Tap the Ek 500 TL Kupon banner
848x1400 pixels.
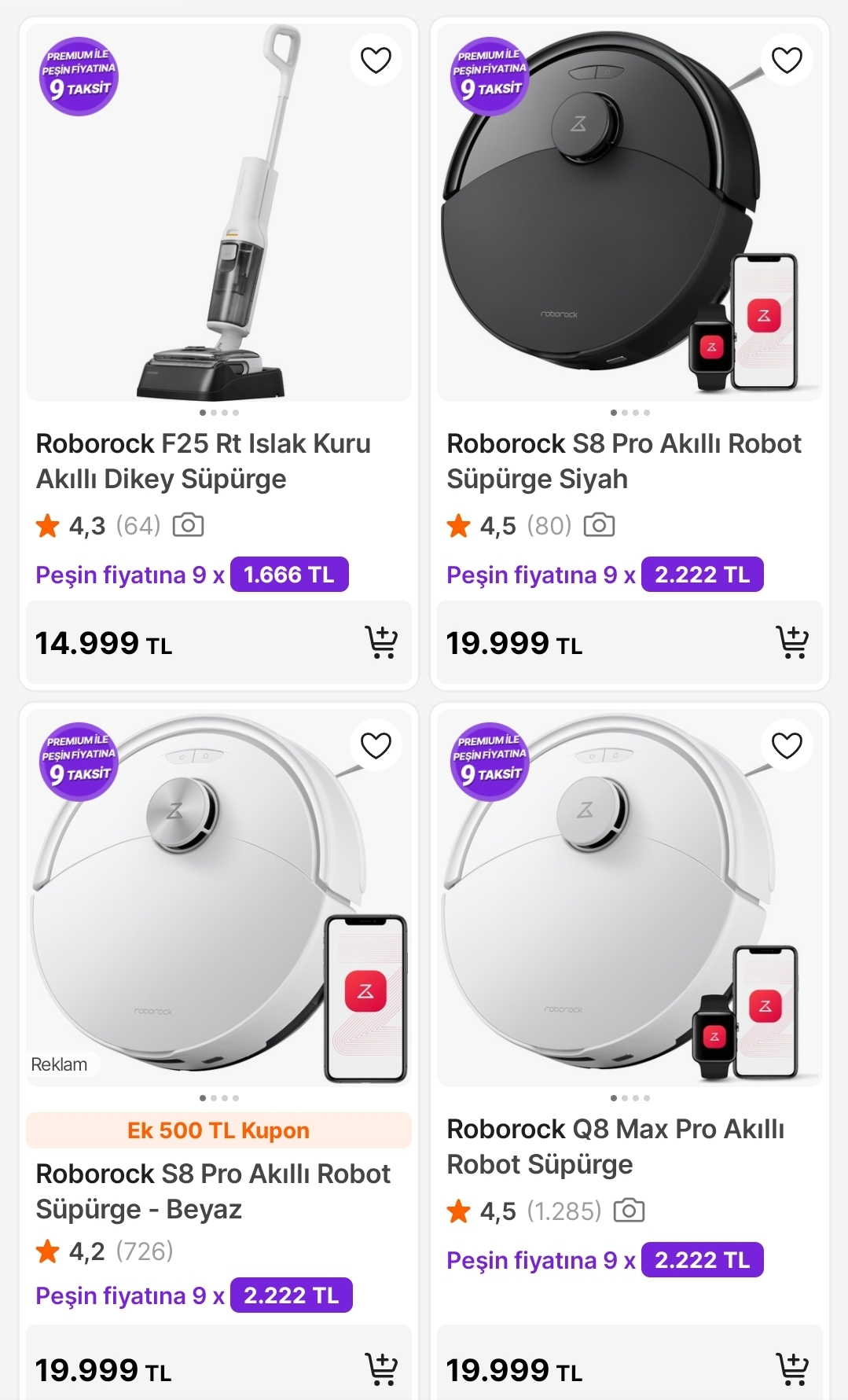pyautogui.click(x=218, y=1130)
